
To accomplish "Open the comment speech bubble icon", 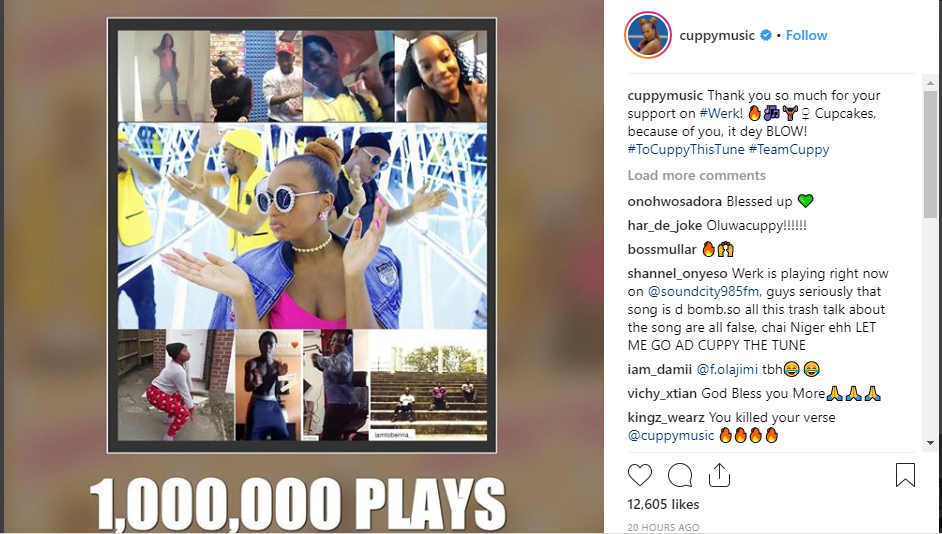I will click(x=680, y=475).
